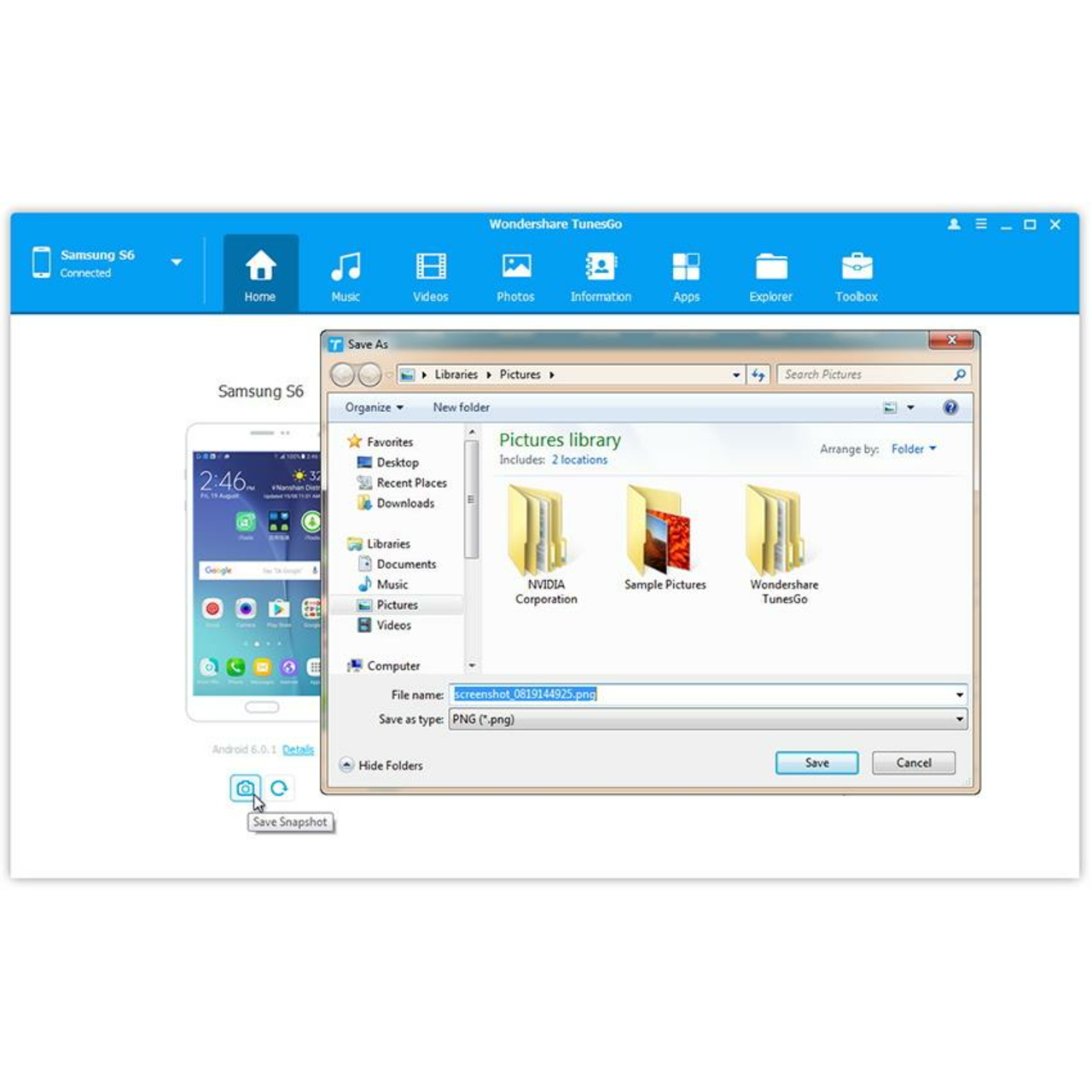Select Videos library in navigation pane
Image resolution: width=1092 pixels, height=1092 pixels.
tap(385, 625)
